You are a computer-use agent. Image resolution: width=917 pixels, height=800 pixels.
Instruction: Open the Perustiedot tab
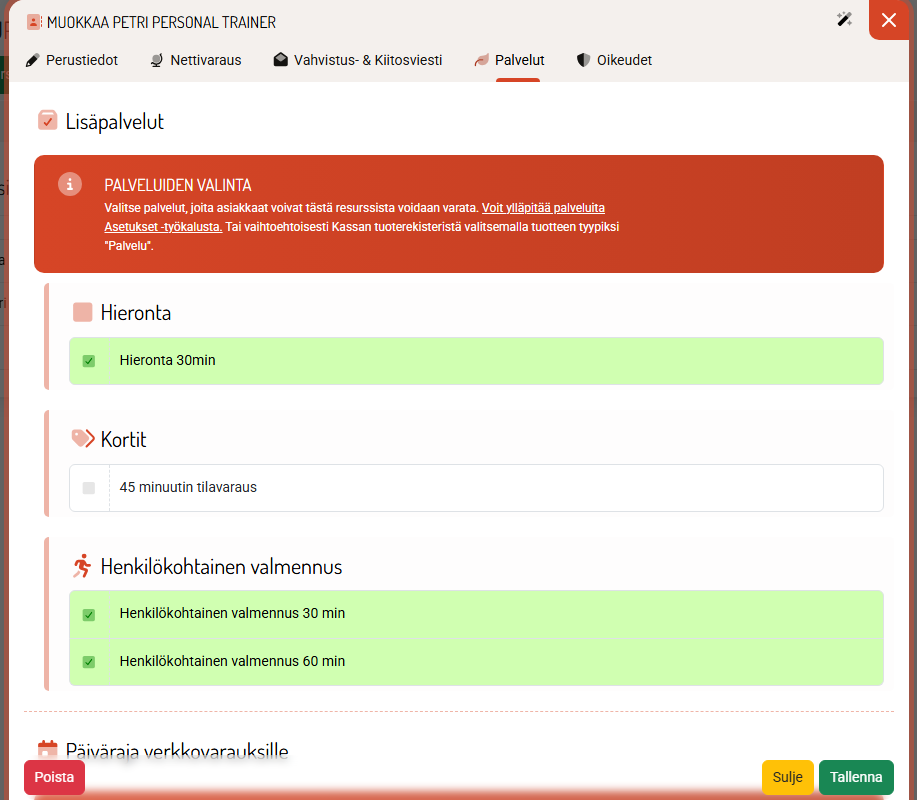[72, 60]
